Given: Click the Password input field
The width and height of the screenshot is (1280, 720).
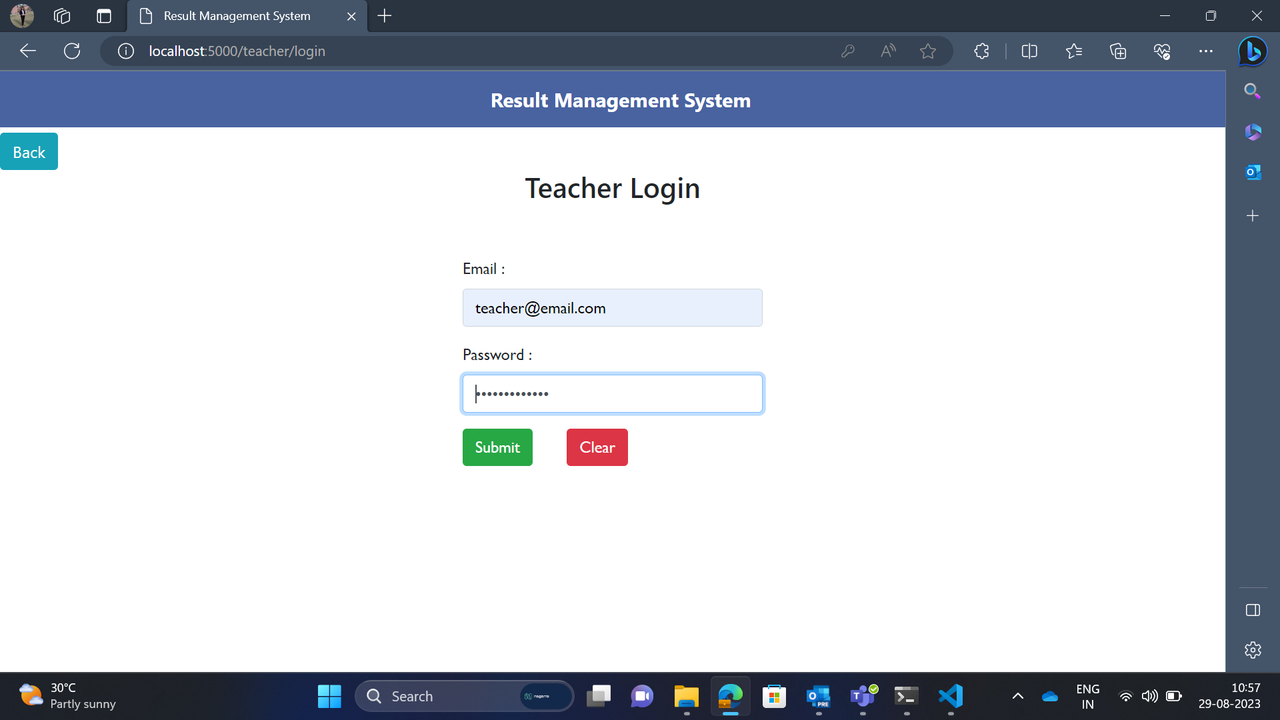Looking at the screenshot, I should 612,393.
